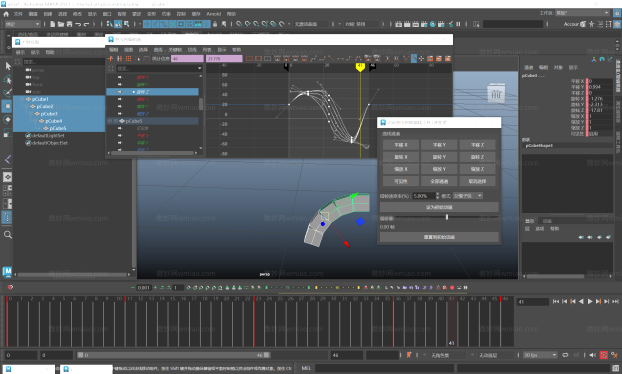The height and width of the screenshot is (374, 622).
Task: Click the go to end of playback button
Action: coord(615,301)
